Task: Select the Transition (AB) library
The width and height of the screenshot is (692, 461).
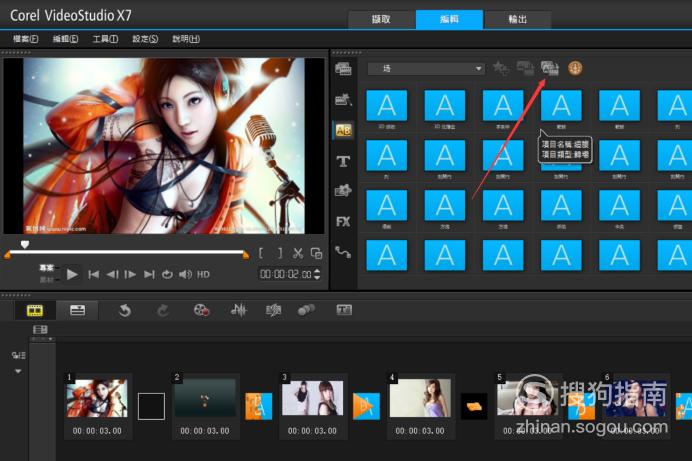Action: click(343, 130)
